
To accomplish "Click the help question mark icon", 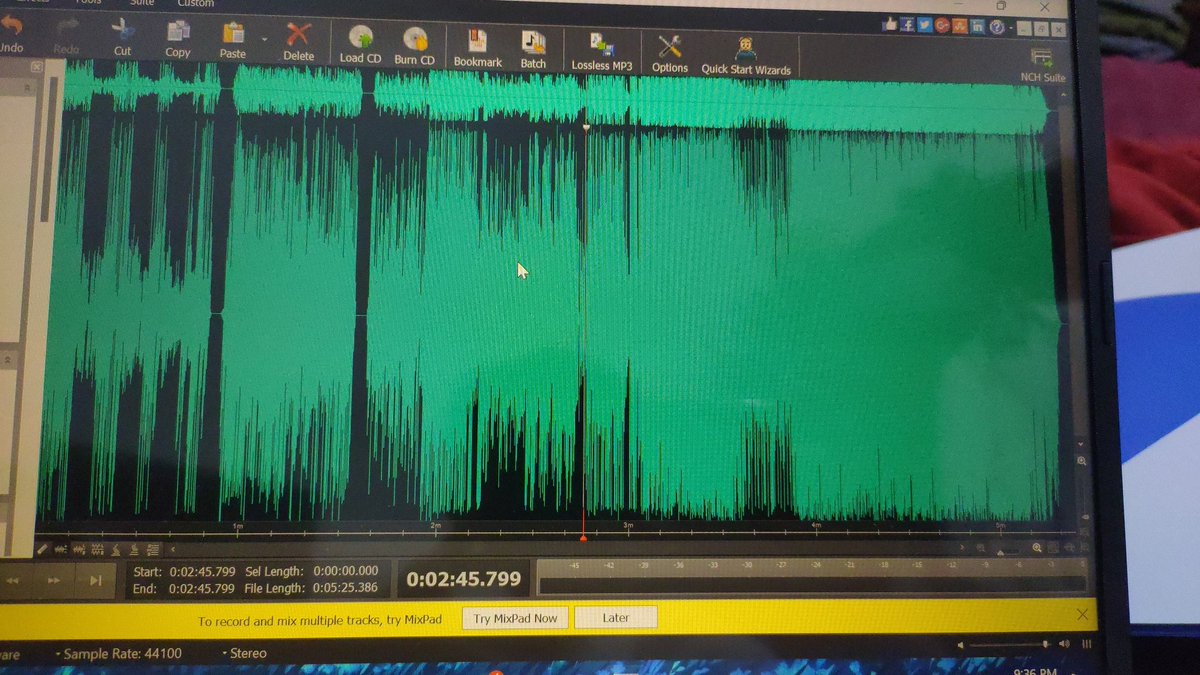I will click(996, 26).
